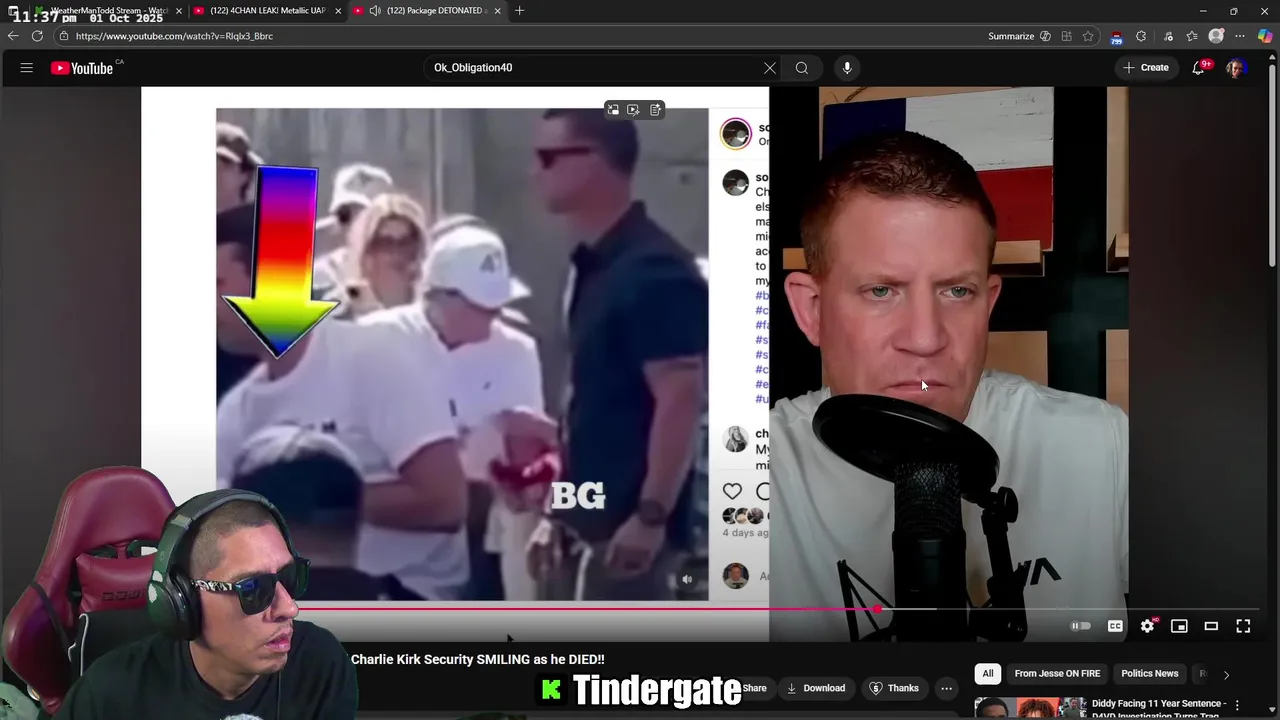Enter full screen video mode

pyautogui.click(x=1243, y=626)
